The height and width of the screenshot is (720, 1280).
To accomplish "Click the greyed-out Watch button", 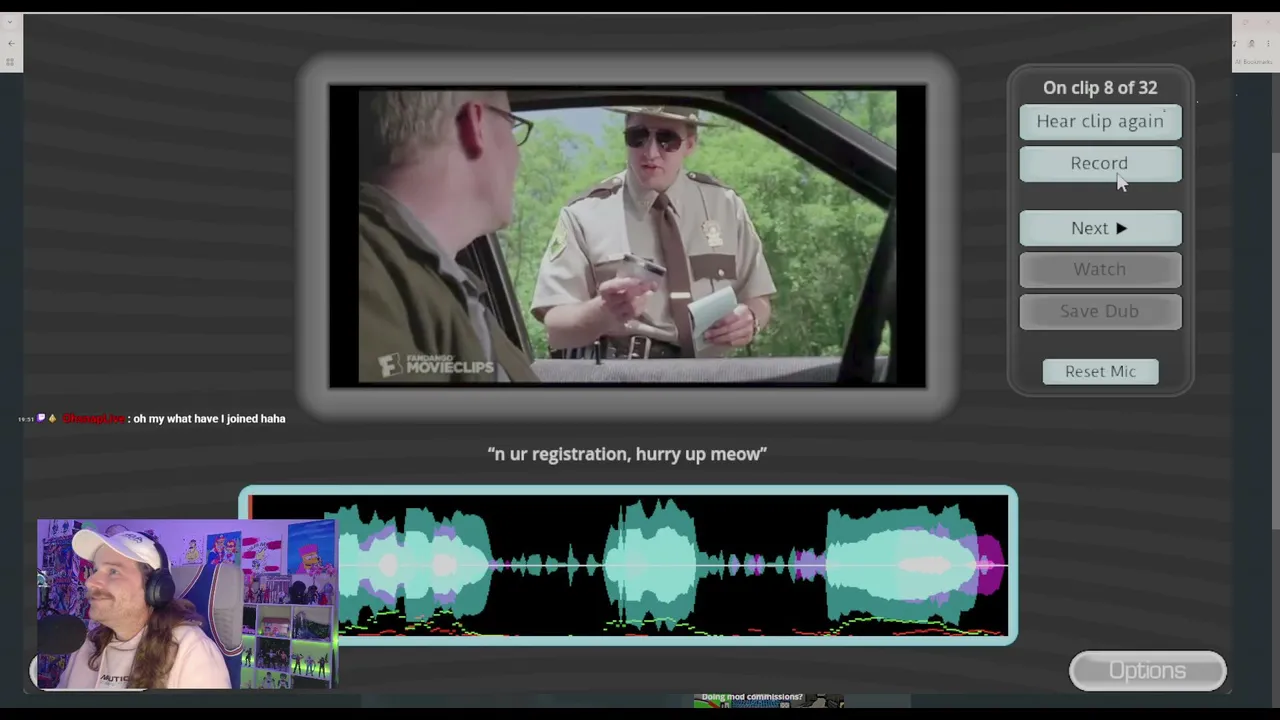I will click(1100, 270).
